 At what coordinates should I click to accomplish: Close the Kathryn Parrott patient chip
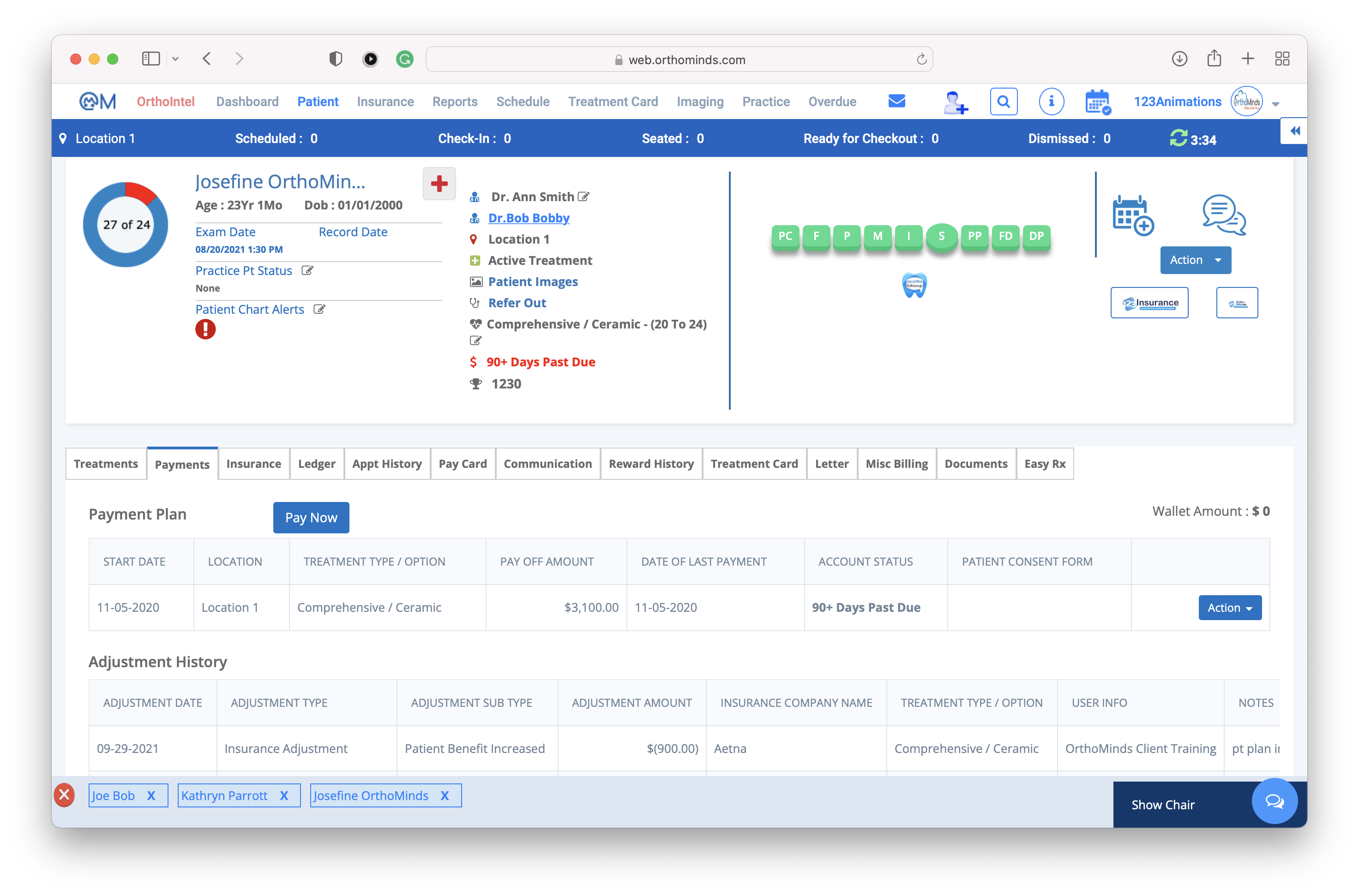click(x=284, y=795)
